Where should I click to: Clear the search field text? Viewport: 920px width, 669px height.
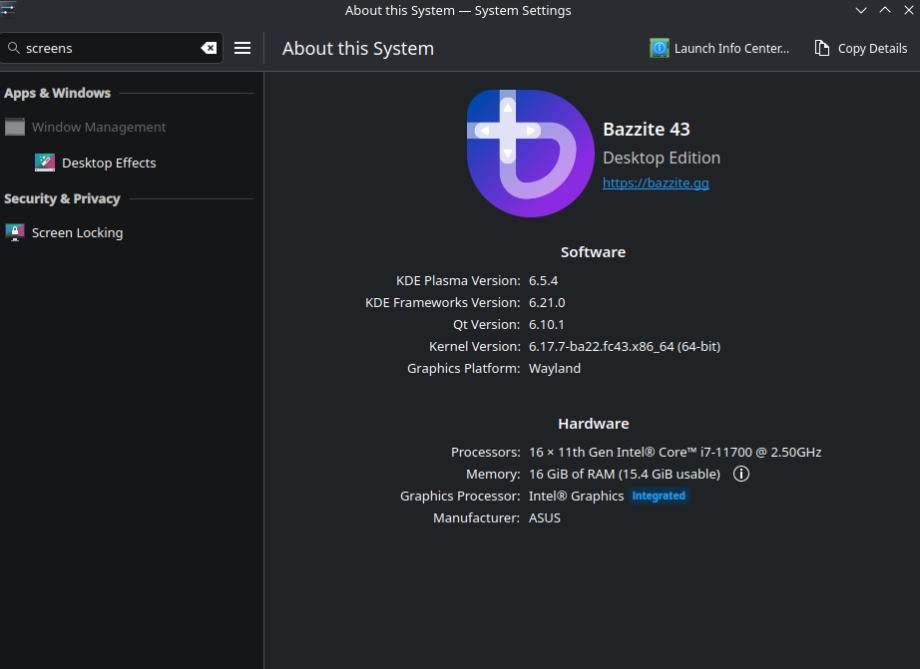tap(209, 48)
